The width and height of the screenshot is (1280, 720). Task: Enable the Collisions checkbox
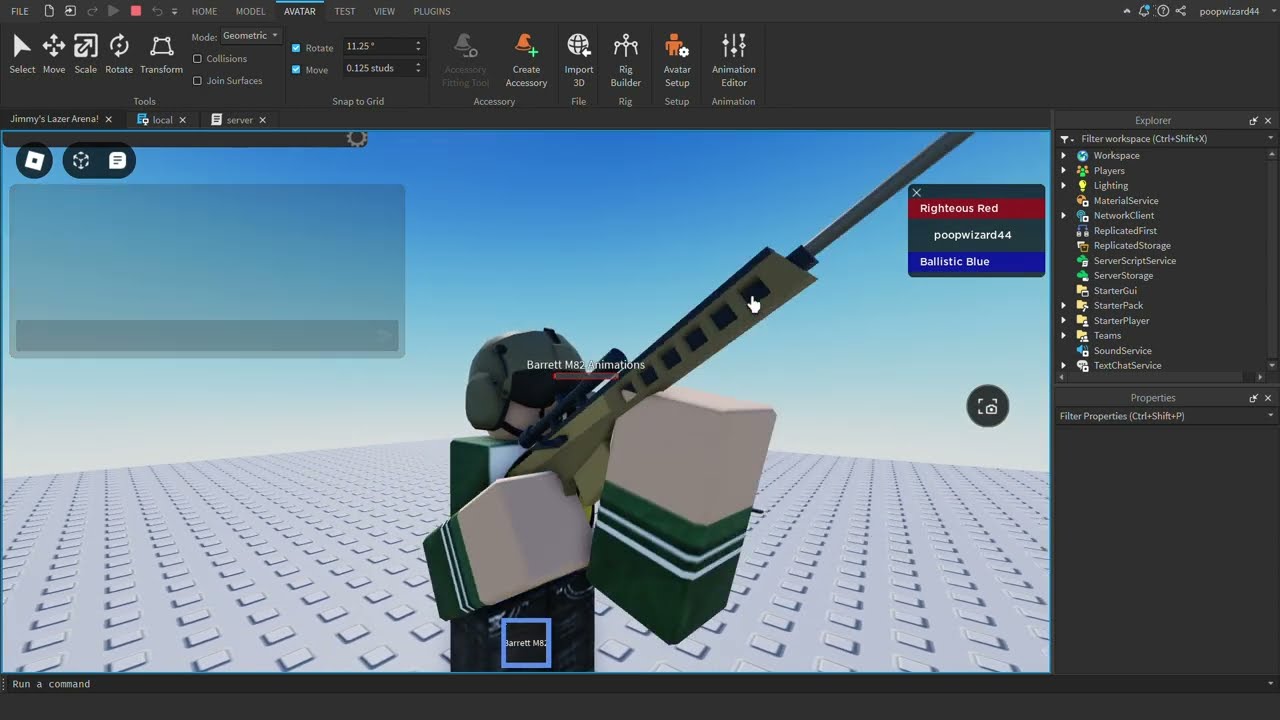(197, 59)
